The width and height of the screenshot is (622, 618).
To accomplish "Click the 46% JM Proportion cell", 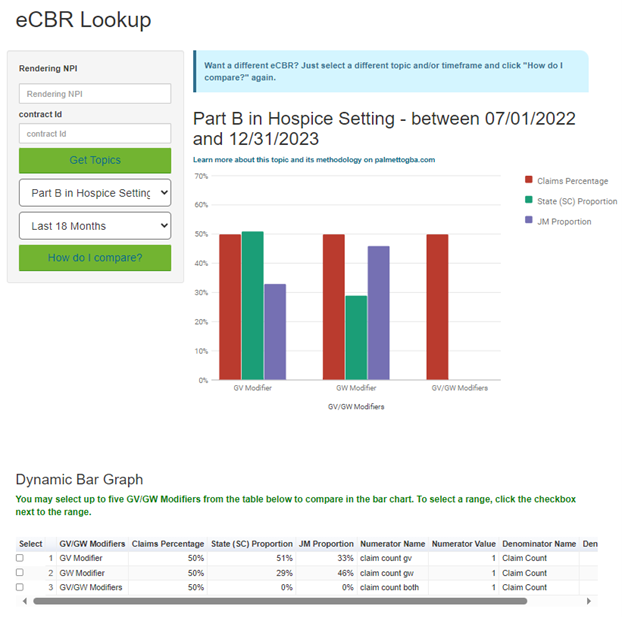I will click(326, 573).
